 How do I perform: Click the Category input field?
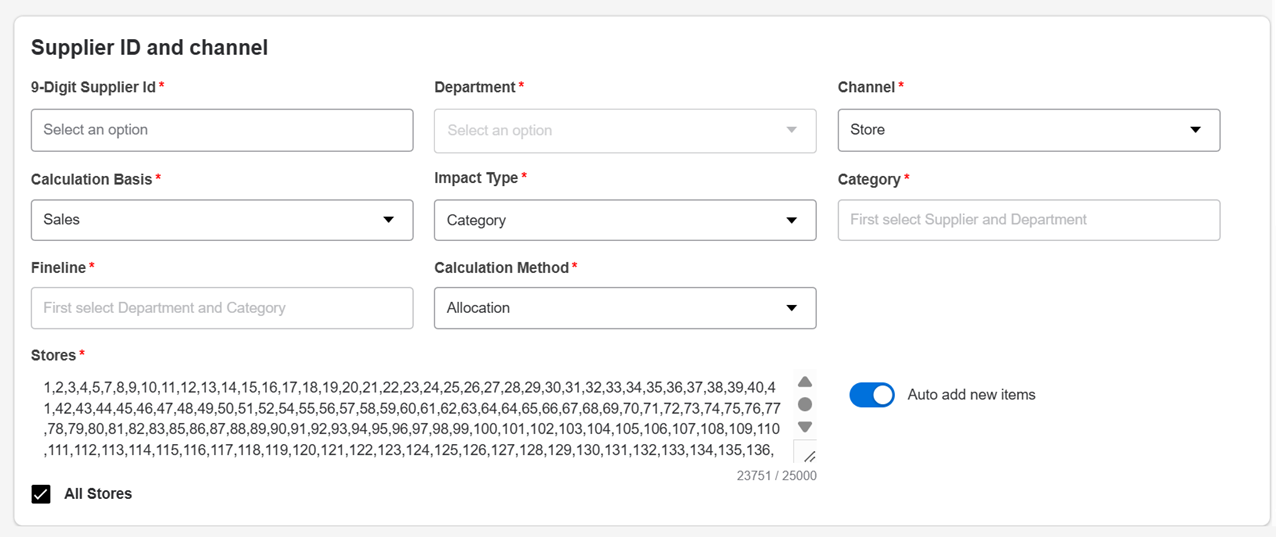(x=1028, y=220)
